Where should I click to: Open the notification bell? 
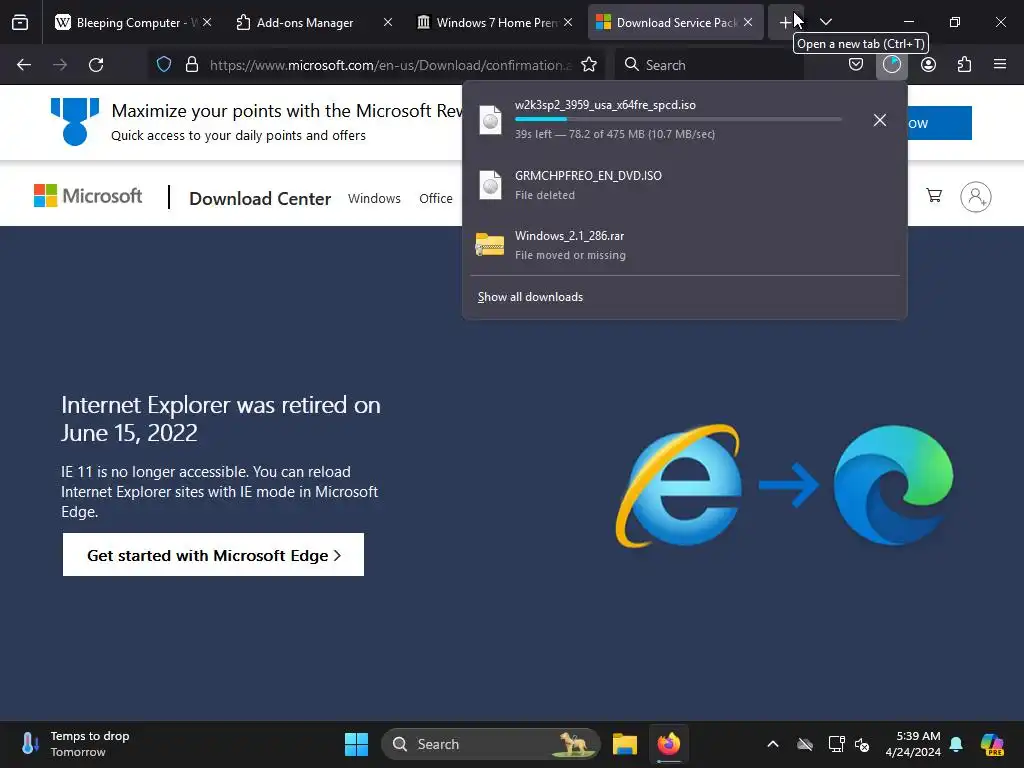click(956, 744)
